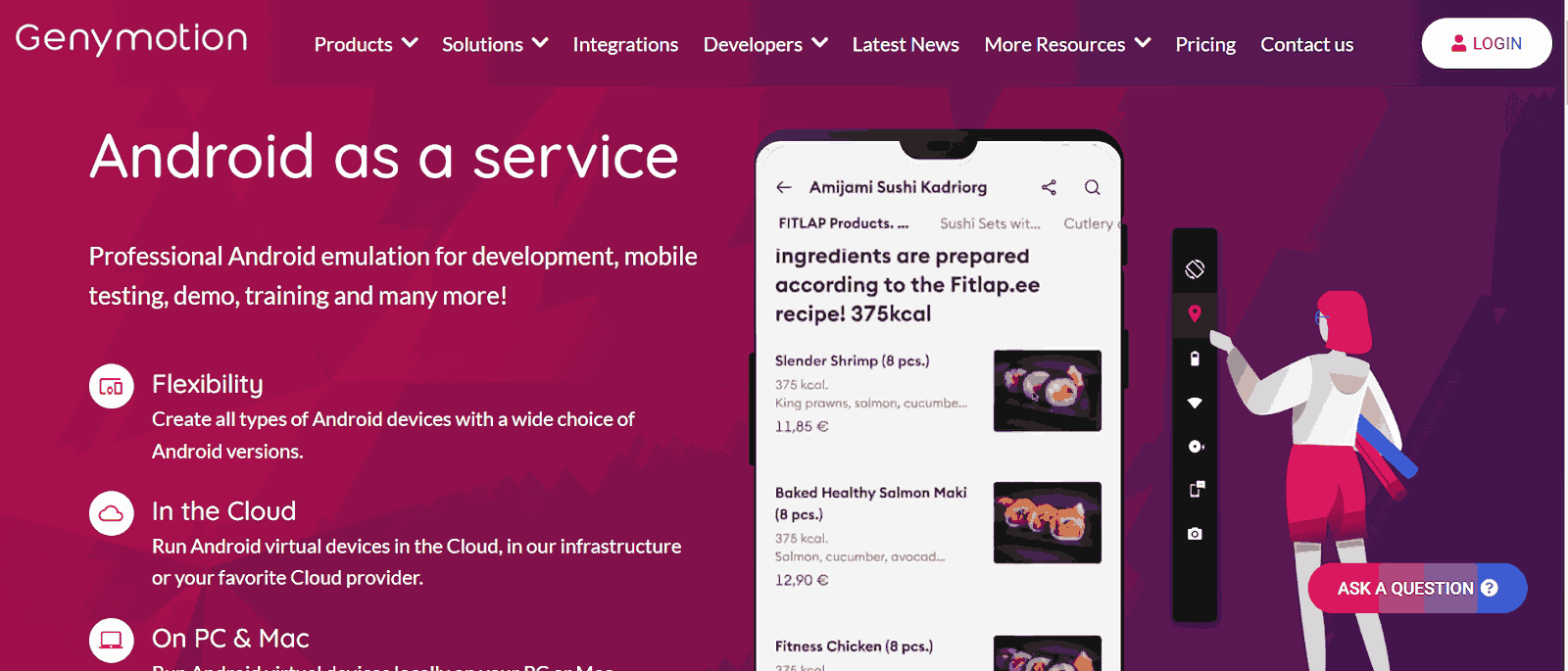The width and height of the screenshot is (1568, 671).
Task: Click the Fitness Chicken sushi thumbnail
Action: click(x=1048, y=653)
